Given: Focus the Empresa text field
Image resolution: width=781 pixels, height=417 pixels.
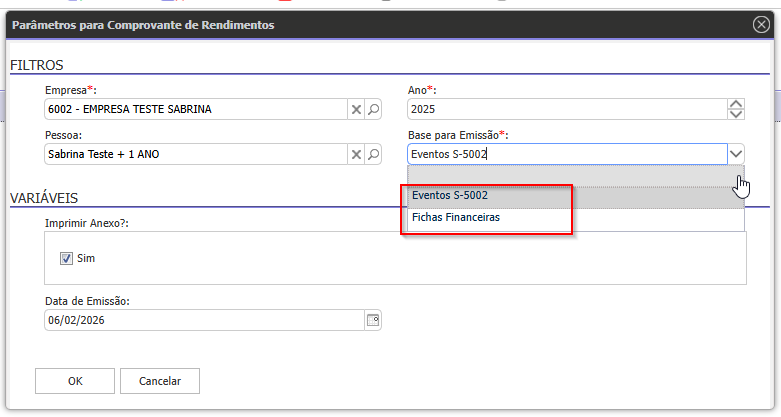Looking at the screenshot, I should (x=195, y=110).
